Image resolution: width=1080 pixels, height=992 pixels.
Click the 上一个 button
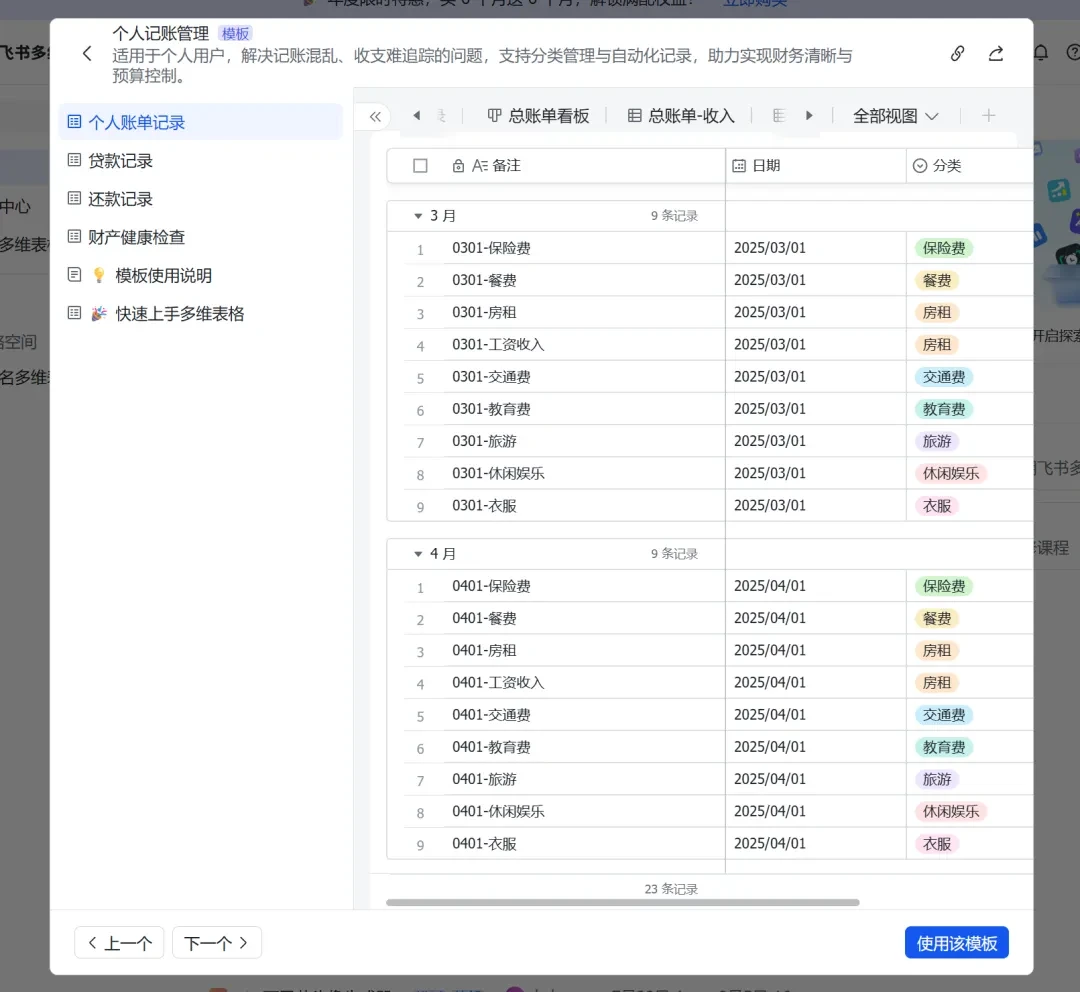(x=119, y=942)
